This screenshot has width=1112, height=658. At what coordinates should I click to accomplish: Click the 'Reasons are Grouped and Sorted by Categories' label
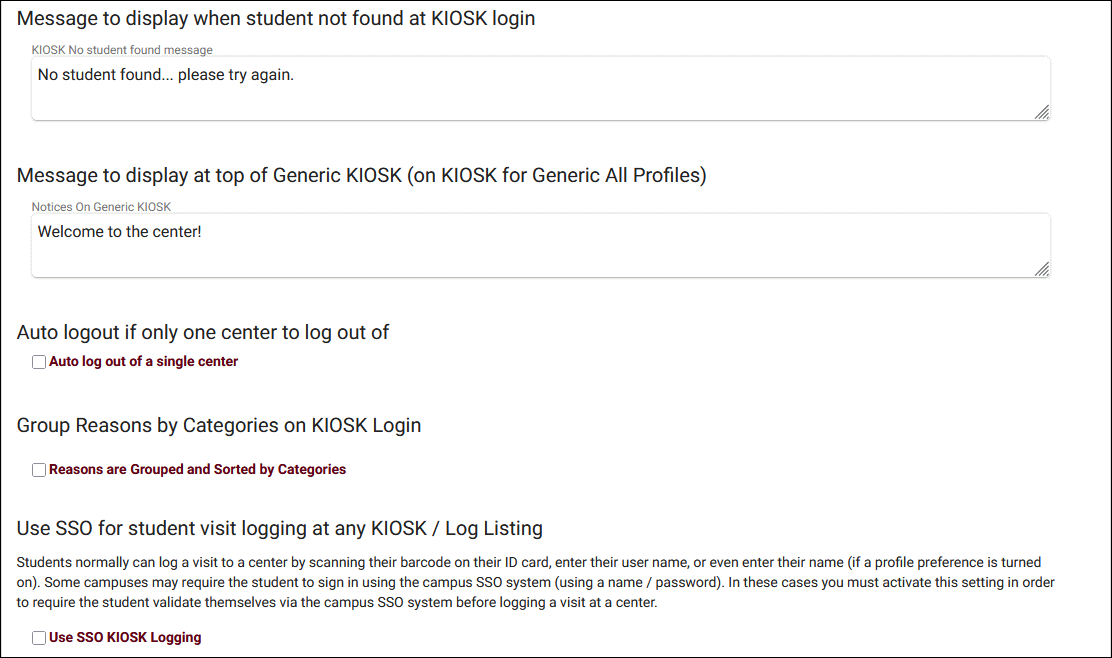(197, 470)
